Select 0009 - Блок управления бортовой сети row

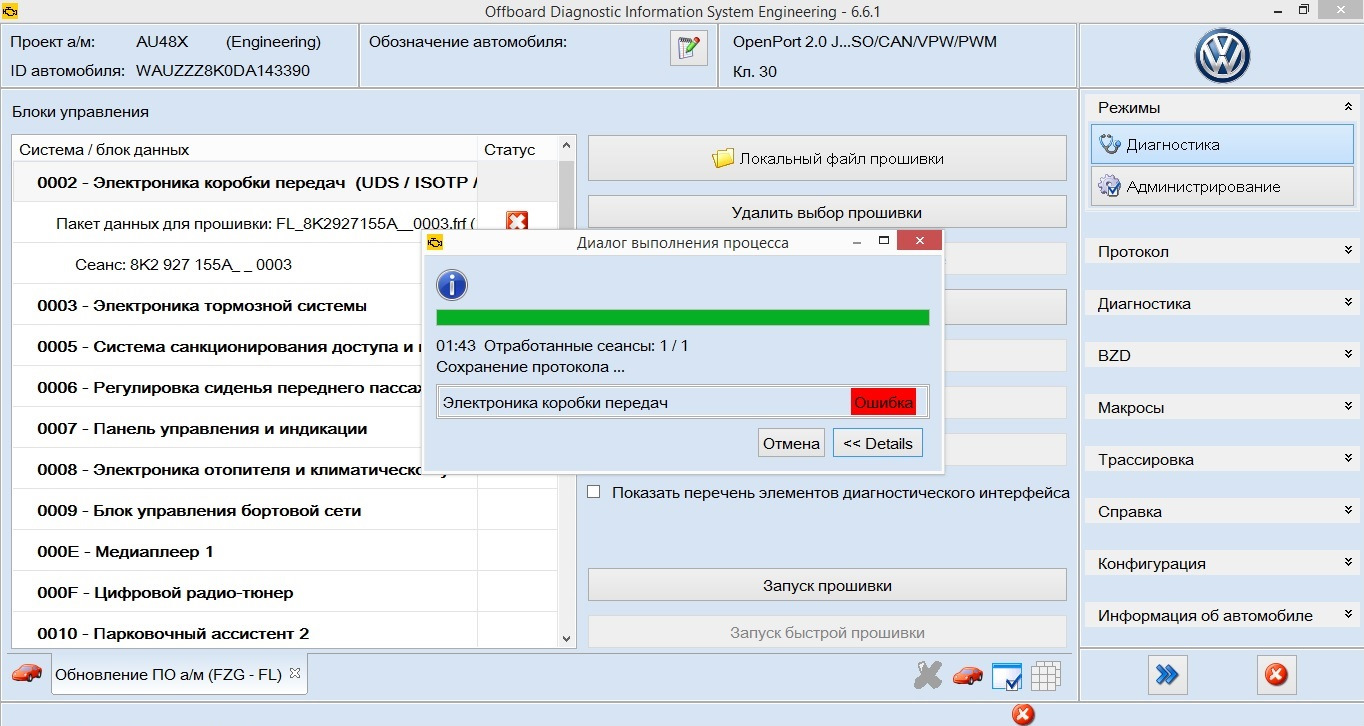pyautogui.click(x=285, y=510)
